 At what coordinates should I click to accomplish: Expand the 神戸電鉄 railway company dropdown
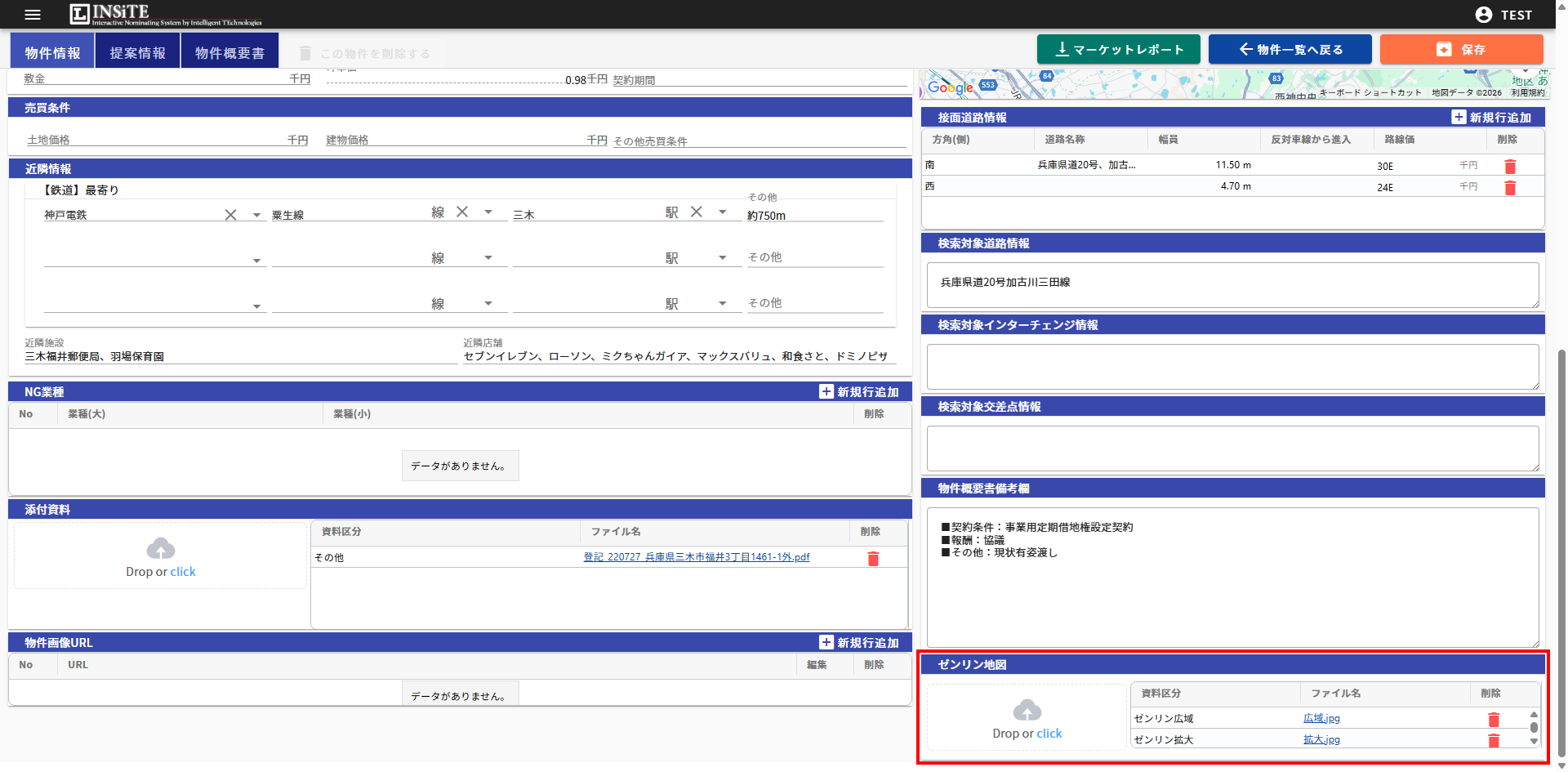click(256, 216)
